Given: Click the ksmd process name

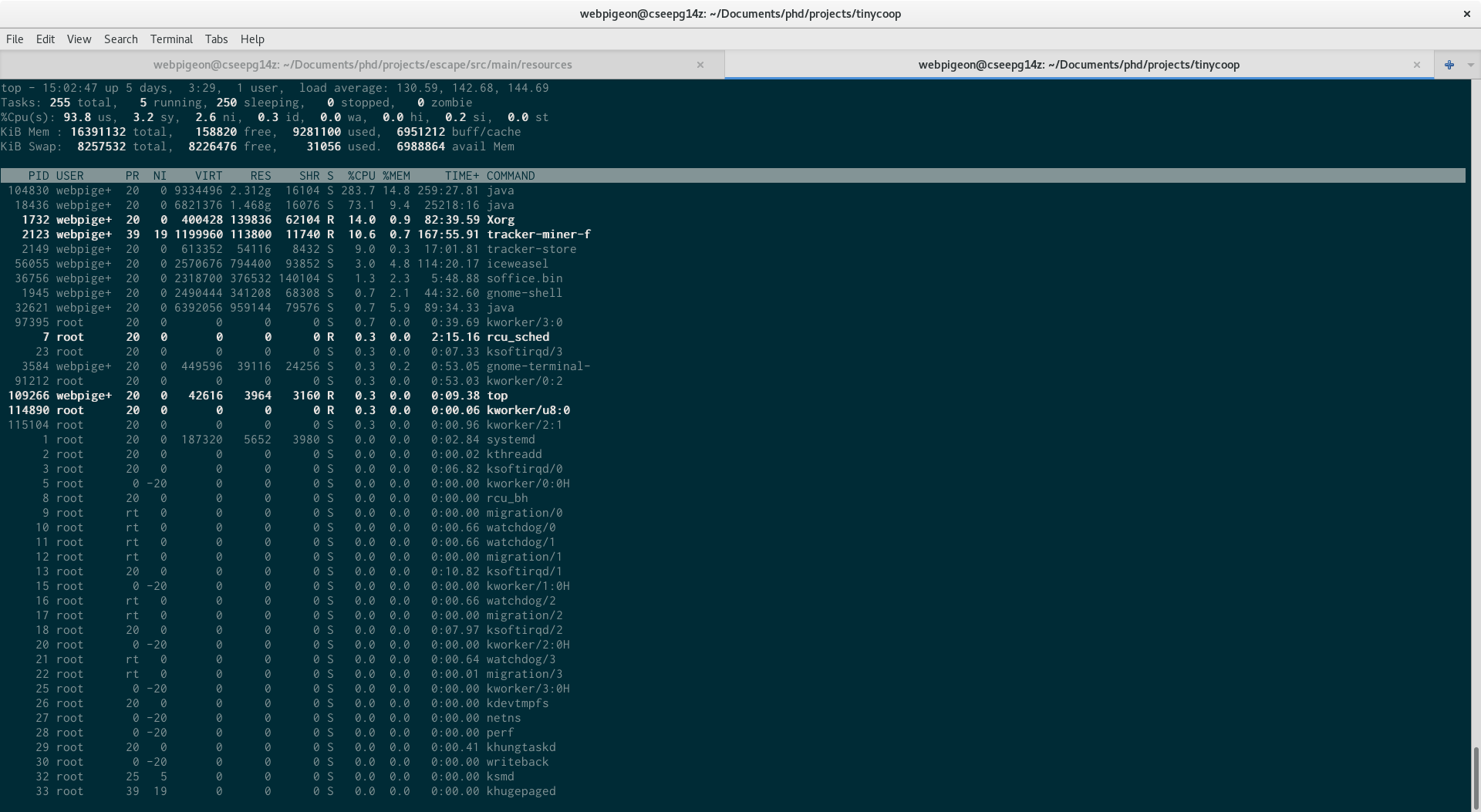Looking at the screenshot, I should pyautogui.click(x=500, y=777).
